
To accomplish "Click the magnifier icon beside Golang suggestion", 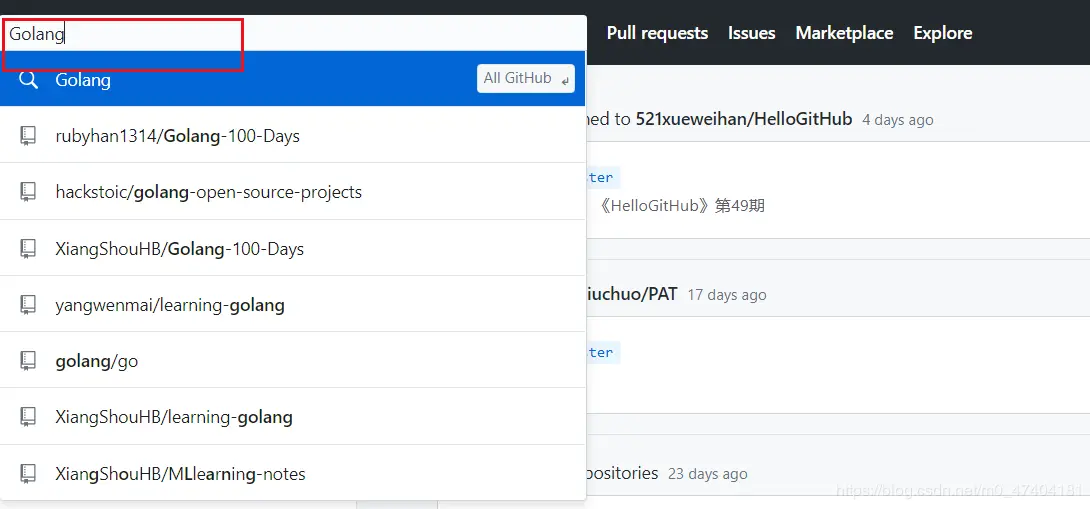I will 28,80.
